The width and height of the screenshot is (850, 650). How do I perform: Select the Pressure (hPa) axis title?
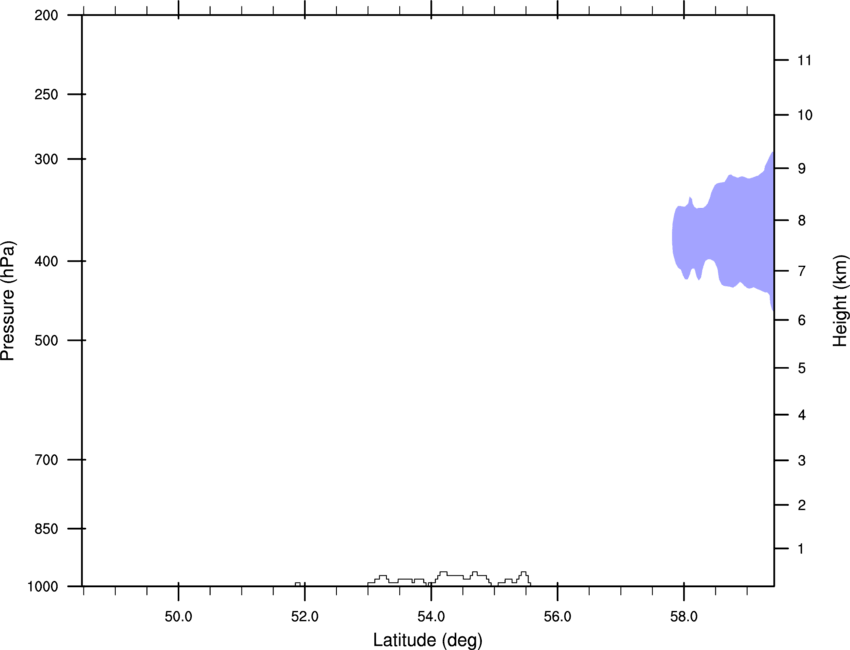pyautogui.click(x=8, y=301)
